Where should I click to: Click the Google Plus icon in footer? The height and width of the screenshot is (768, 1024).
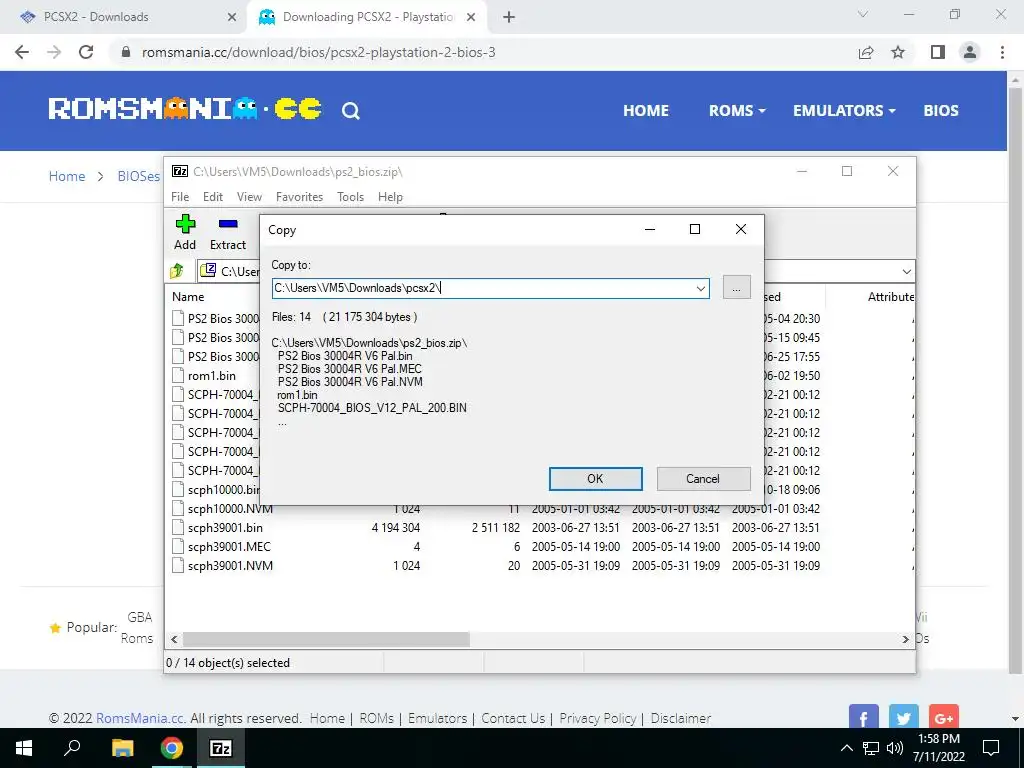[944, 716]
